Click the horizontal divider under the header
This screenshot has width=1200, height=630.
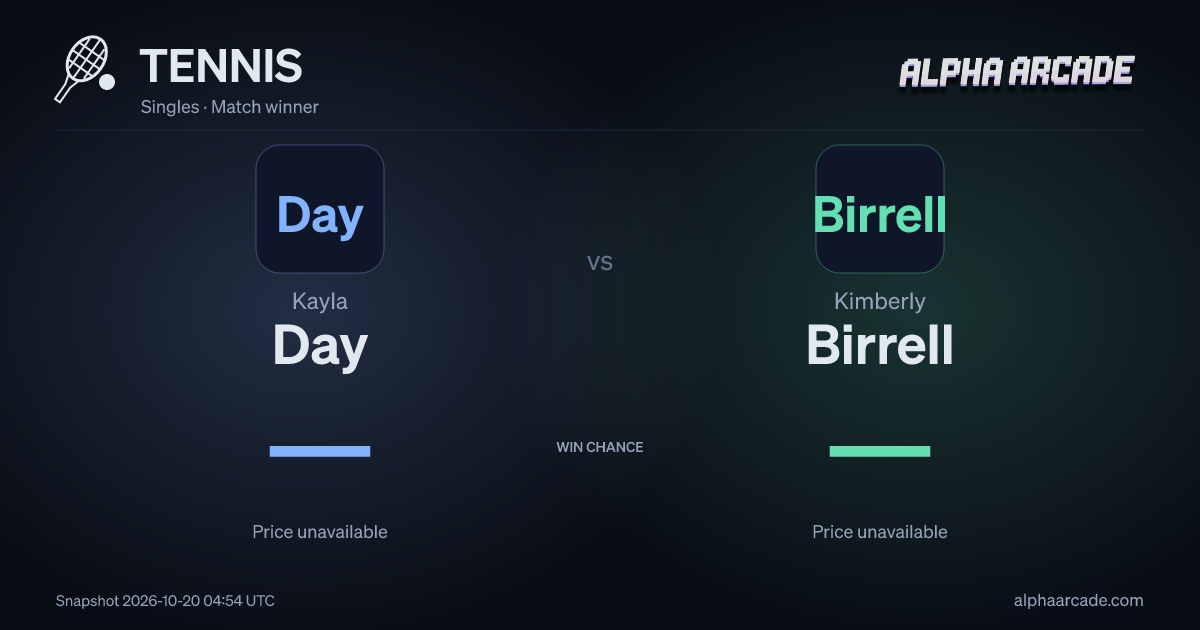tap(600, 130)
